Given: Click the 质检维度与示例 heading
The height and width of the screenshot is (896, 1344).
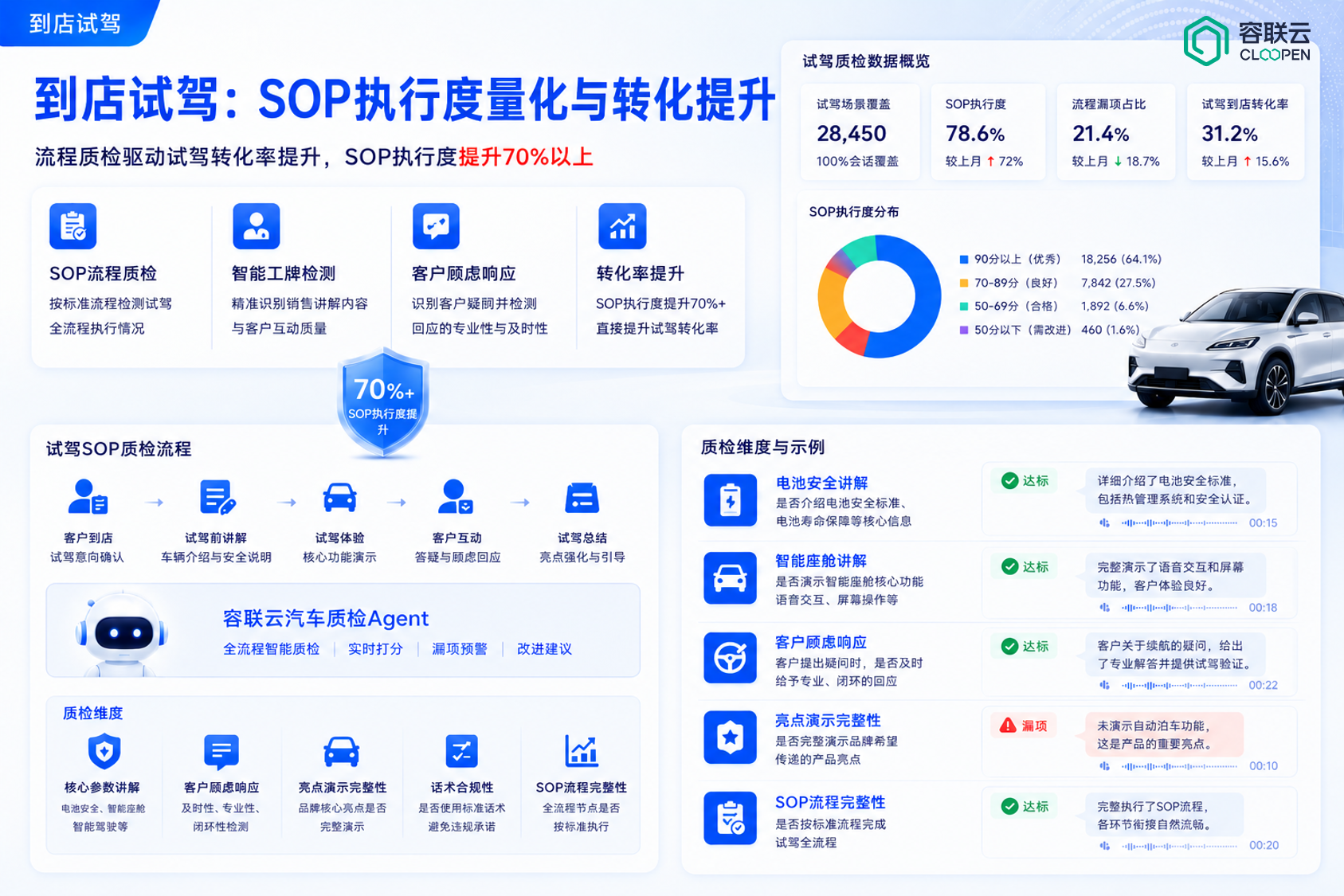Looking at the screenshot, I should (762, 448).
